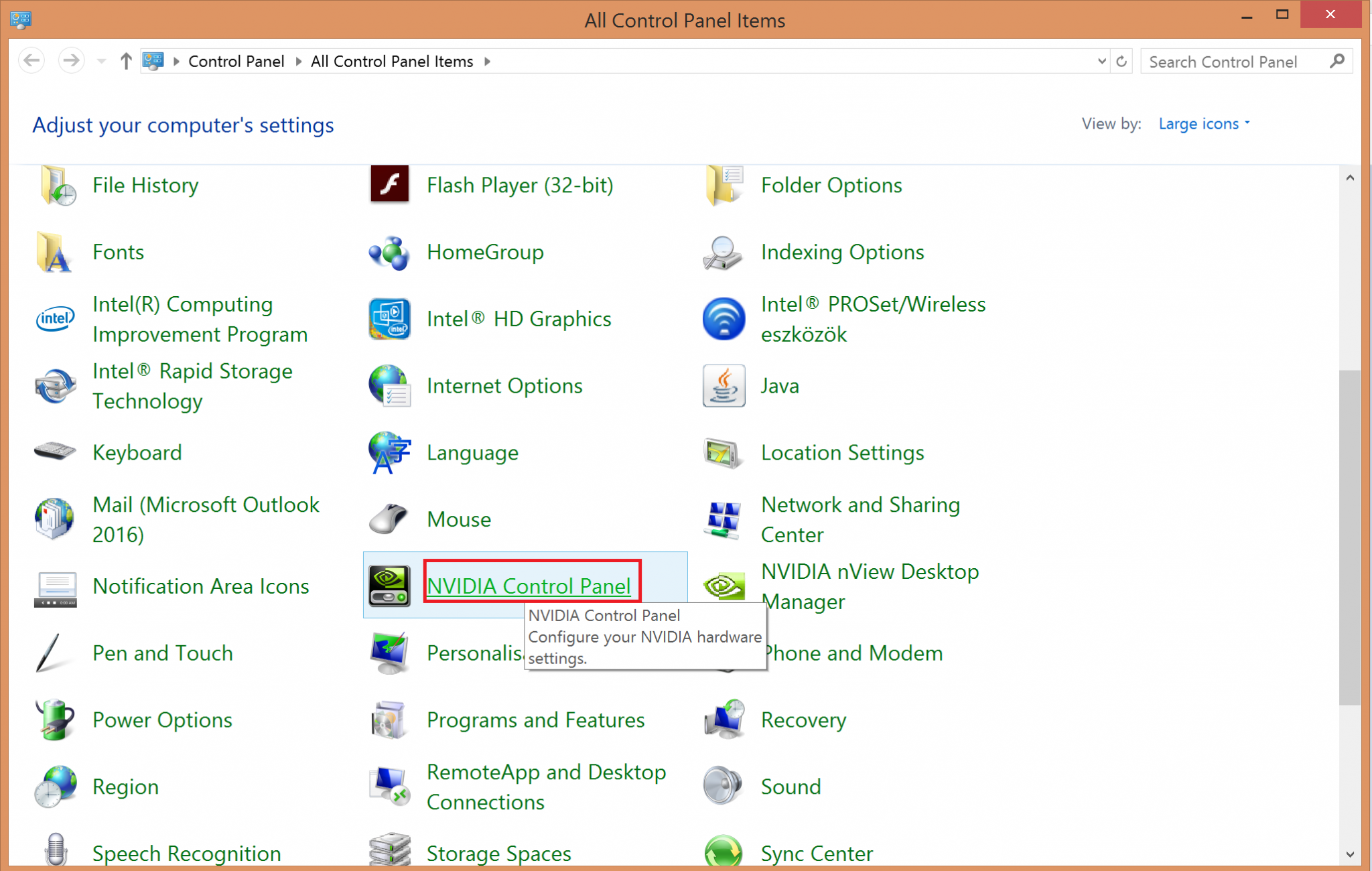Click the Search Control Panel field

click(1235, 62)
